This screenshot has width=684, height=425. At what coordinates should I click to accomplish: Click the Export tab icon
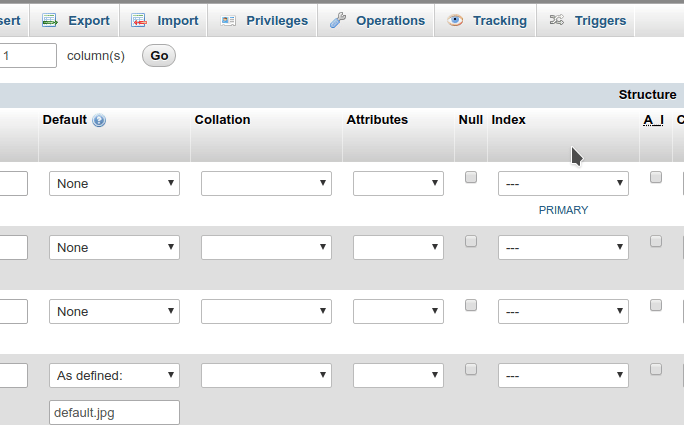coord(49,20)
